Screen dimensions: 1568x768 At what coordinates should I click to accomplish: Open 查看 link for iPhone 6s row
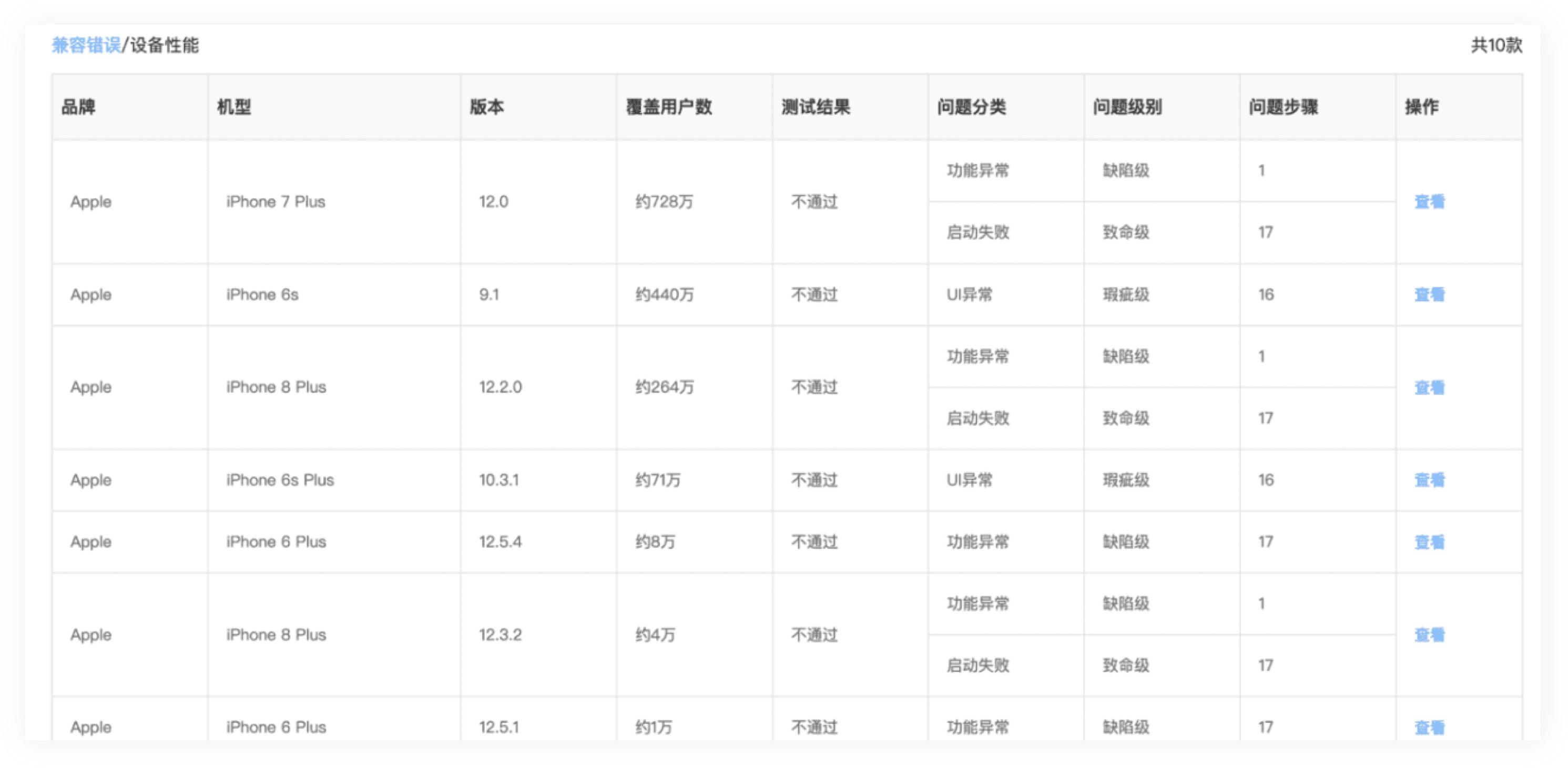tap(1429, 294)
